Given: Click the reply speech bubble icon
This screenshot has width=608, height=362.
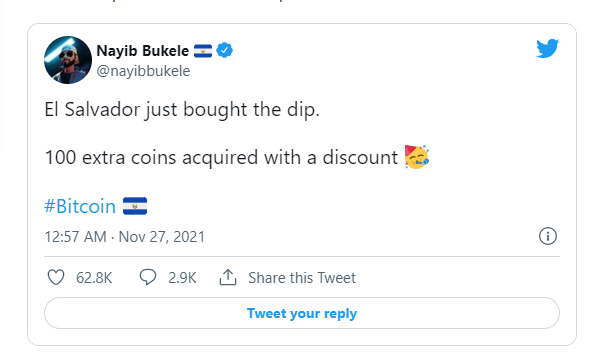Looking at the screenshot, I should click(x=148, y=278).
